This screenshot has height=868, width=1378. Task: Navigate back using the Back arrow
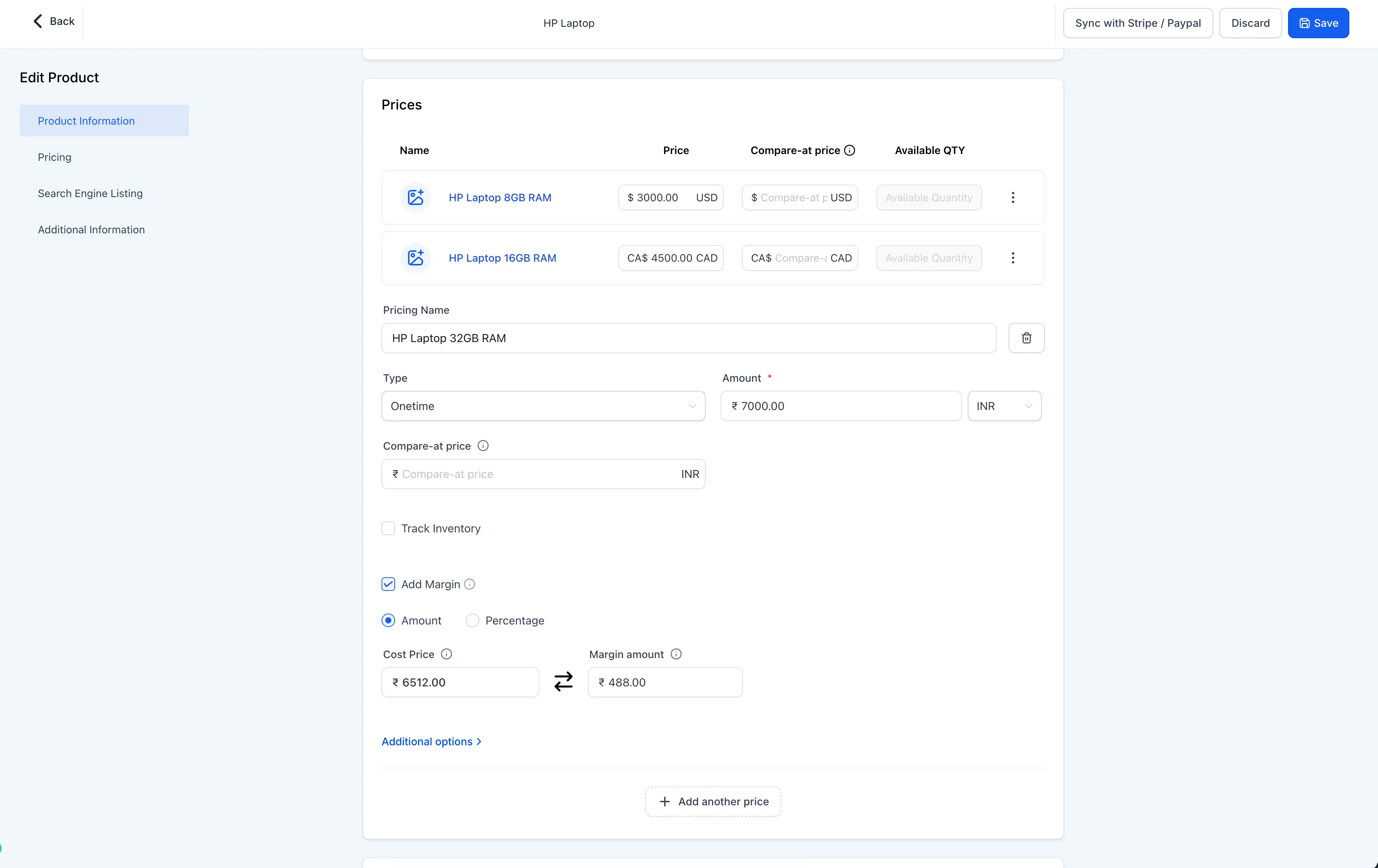[x=38, y=21]
